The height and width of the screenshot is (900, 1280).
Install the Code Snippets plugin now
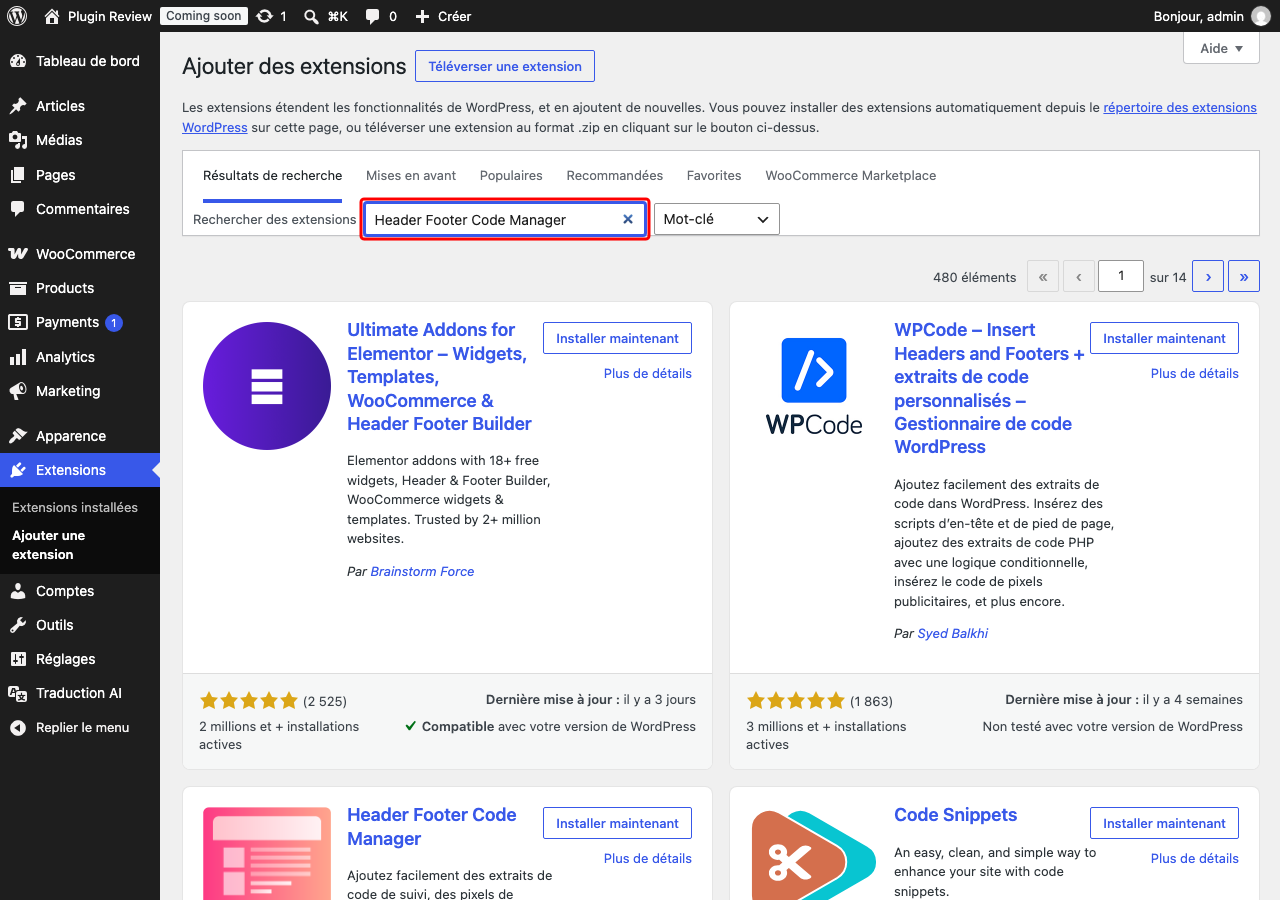[1164, 823]
